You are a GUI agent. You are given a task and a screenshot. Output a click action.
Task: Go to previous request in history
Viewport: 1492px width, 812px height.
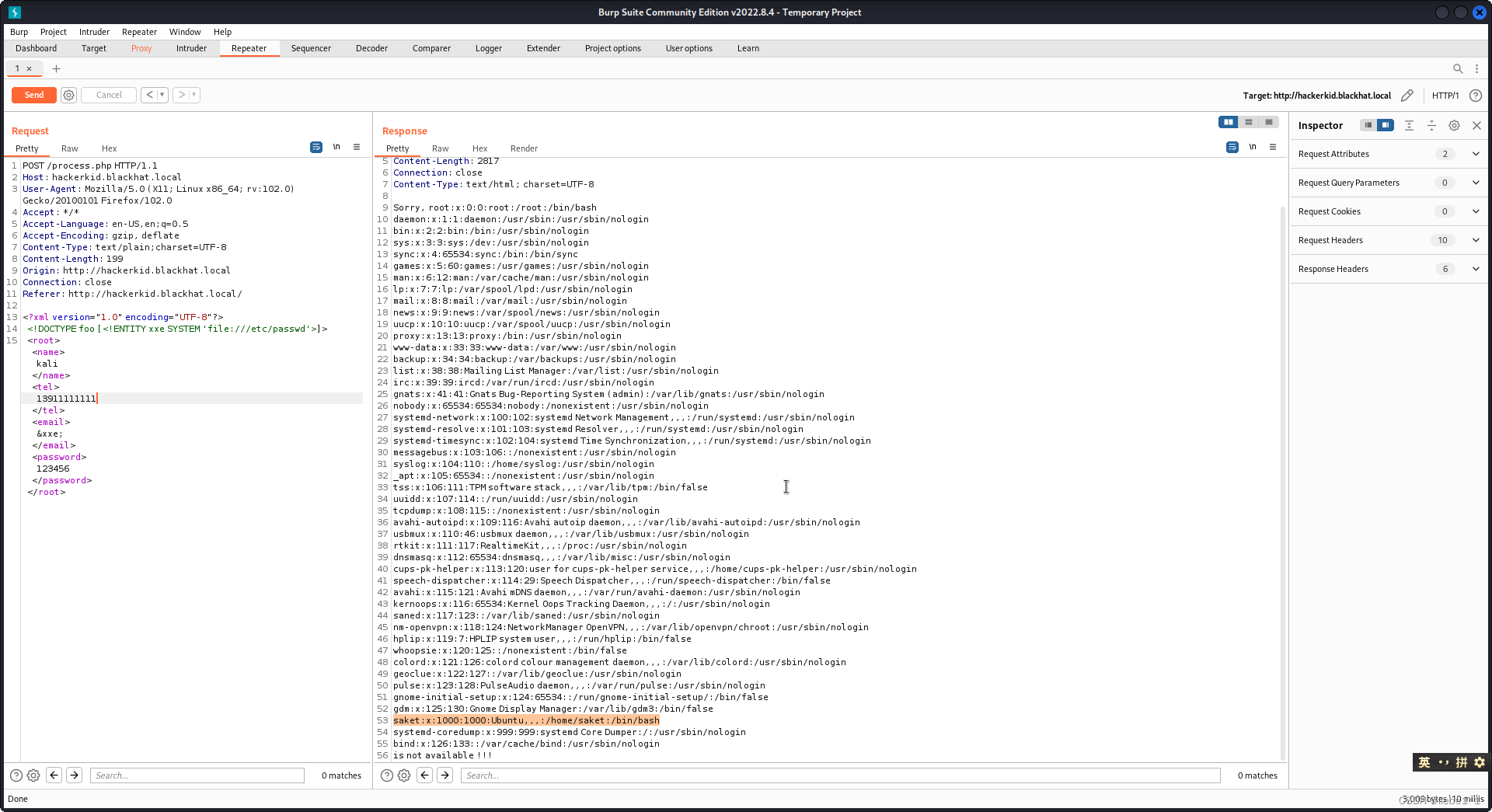point(149,95)
